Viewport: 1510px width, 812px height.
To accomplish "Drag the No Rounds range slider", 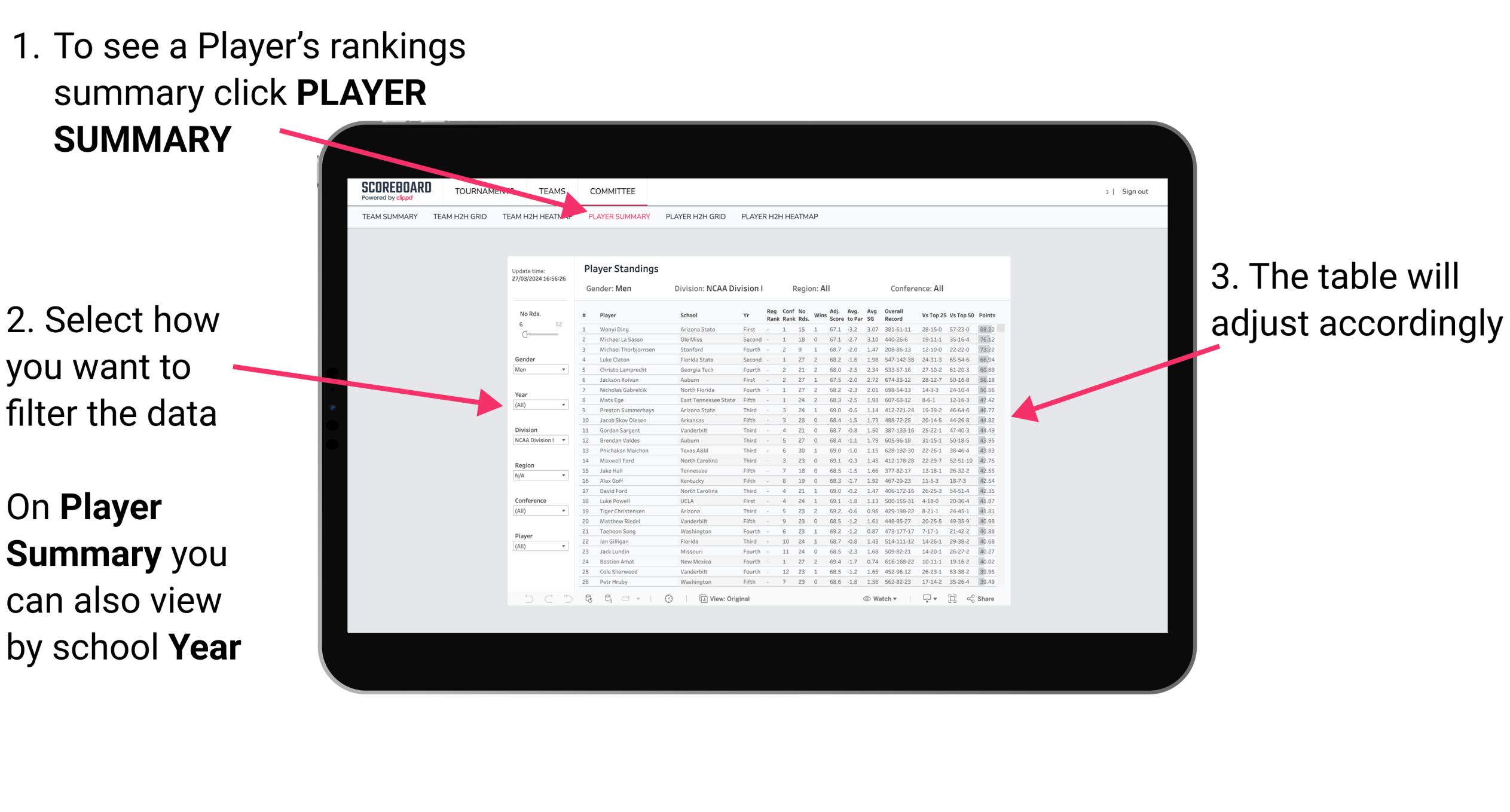I will pos(525,335).
